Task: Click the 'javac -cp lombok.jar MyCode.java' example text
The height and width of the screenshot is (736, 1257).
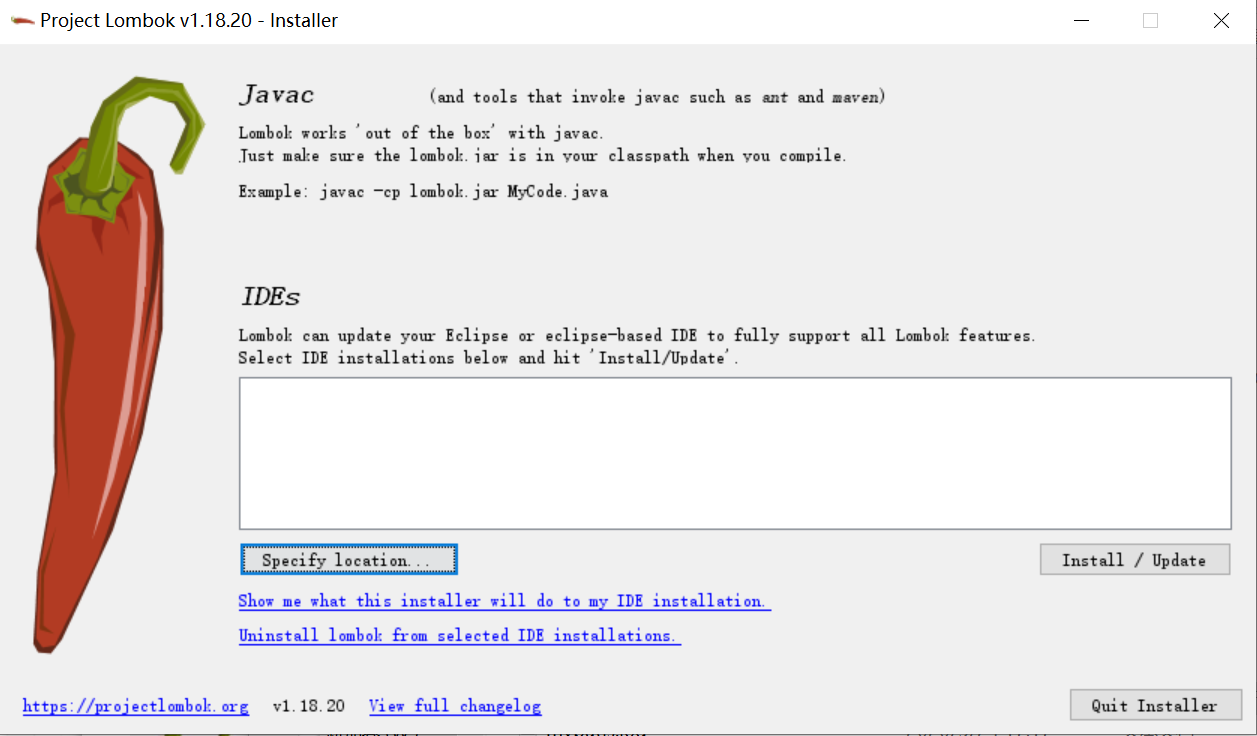Action: coord(464,191)
